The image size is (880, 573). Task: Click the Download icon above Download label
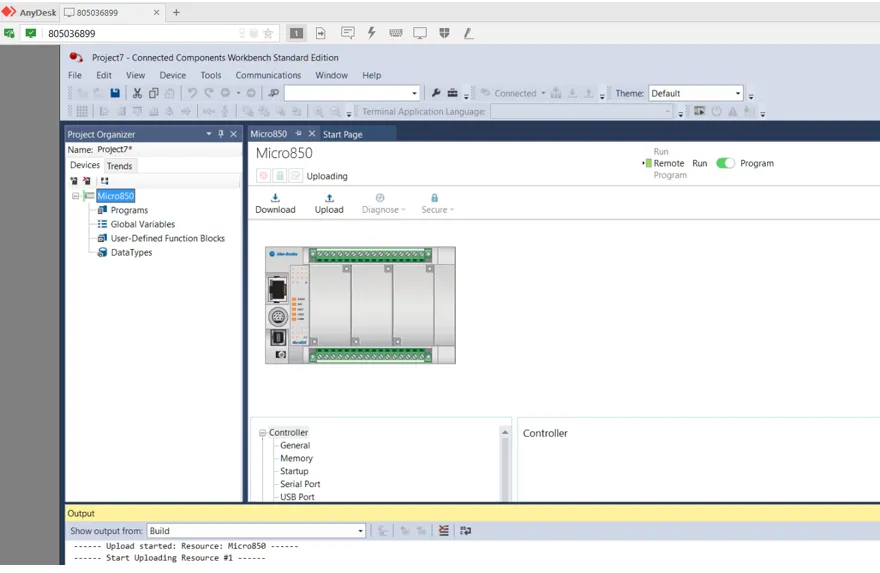tap(275, 198)
